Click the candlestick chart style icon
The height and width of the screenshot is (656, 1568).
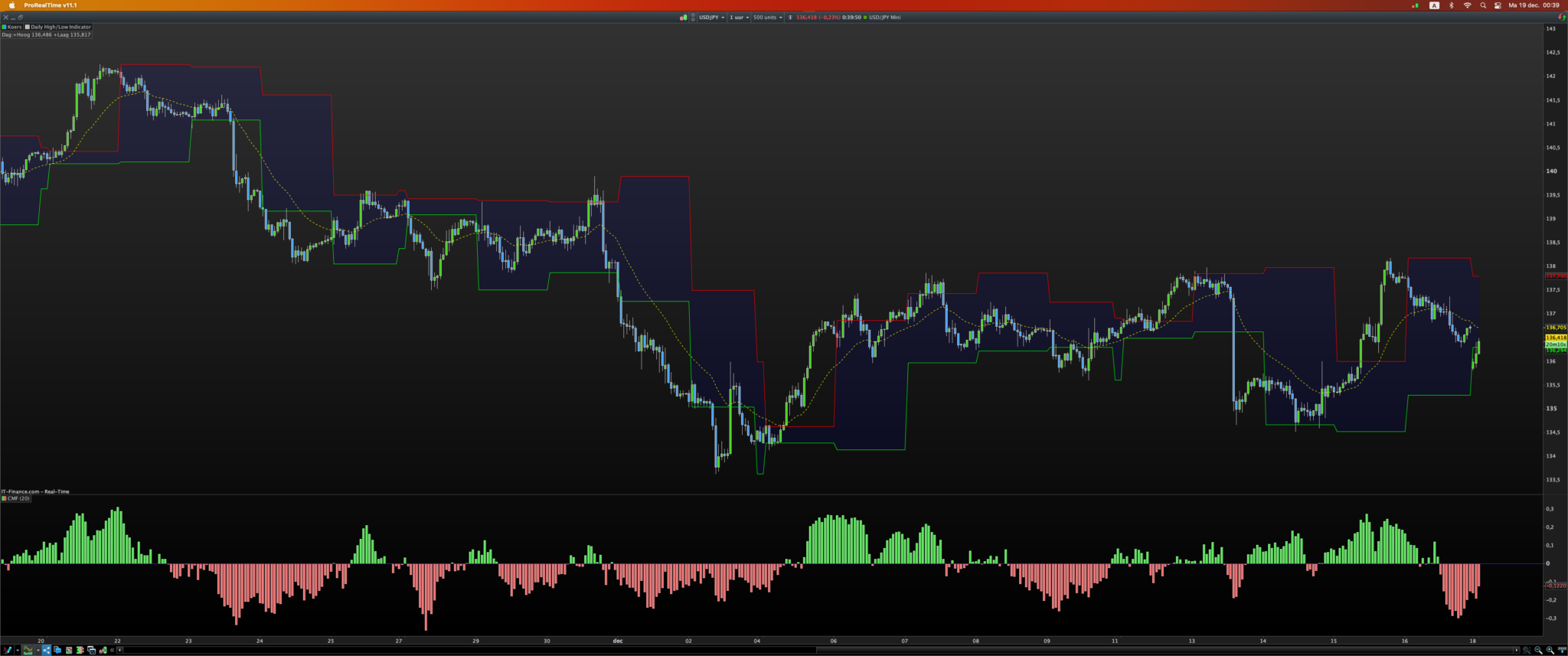pyautogui.click(x=683, y=17)
